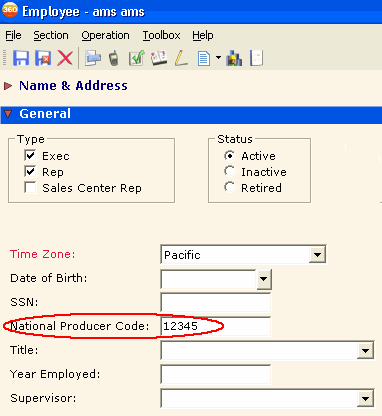The image size is (382, 416).
Task: Open the arrow beside the document icon
Action: [218, 58]
